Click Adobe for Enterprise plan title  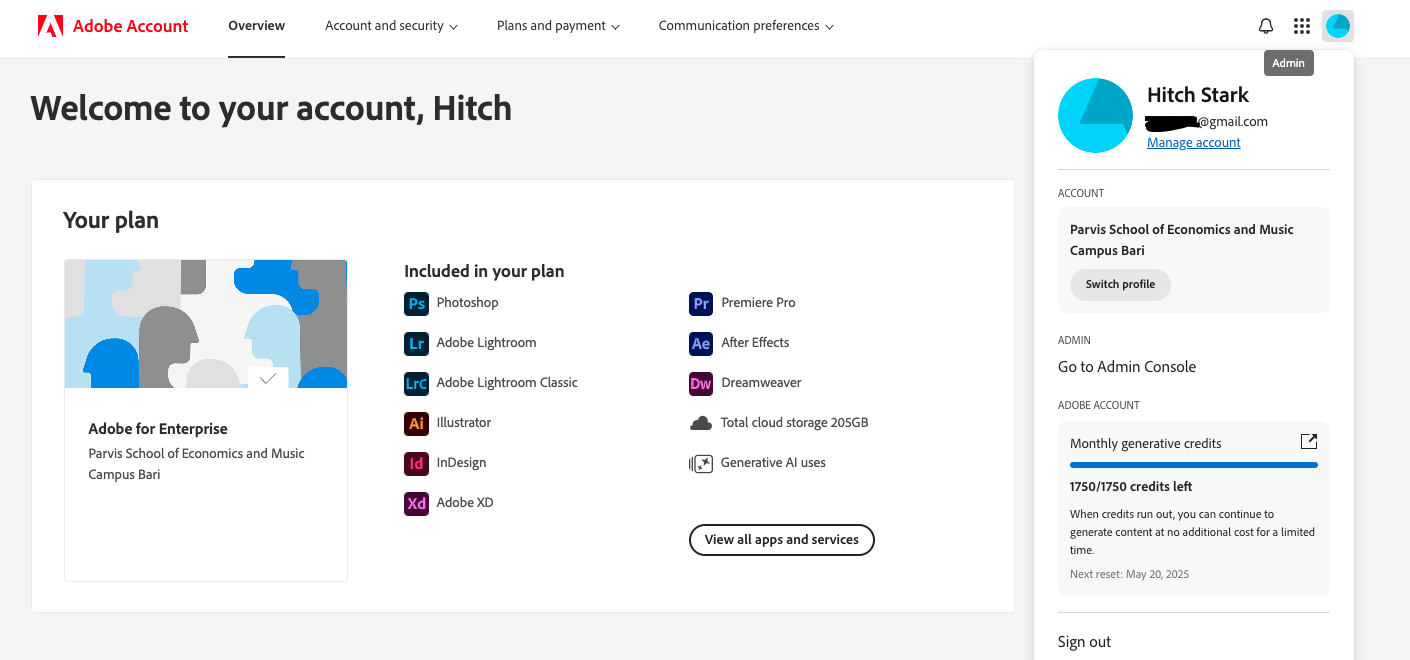pos(158,429)
